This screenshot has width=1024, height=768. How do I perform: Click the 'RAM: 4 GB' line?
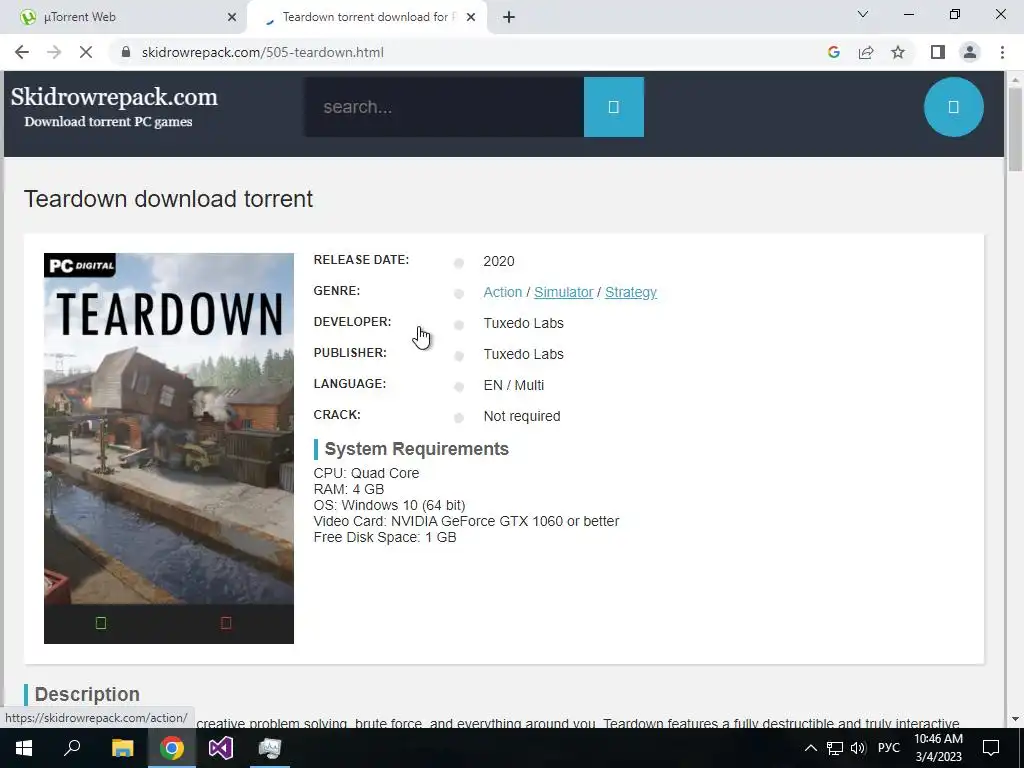pyautogui.click(x=349, y=489)
